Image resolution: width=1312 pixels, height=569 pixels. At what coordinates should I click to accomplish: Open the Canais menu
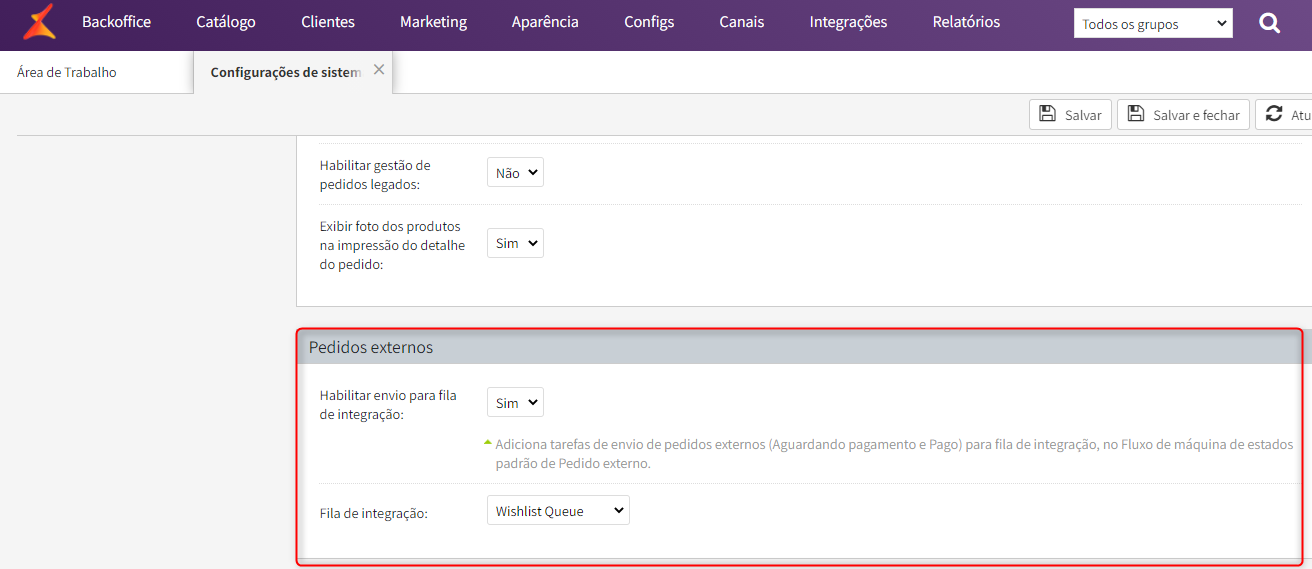742,22
